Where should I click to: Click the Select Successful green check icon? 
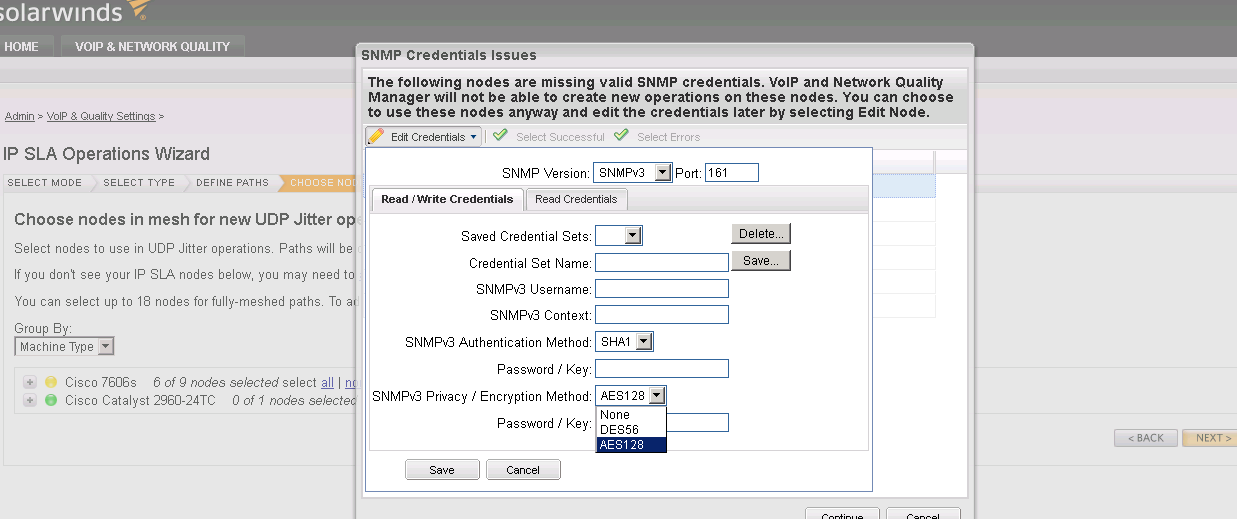500,136
